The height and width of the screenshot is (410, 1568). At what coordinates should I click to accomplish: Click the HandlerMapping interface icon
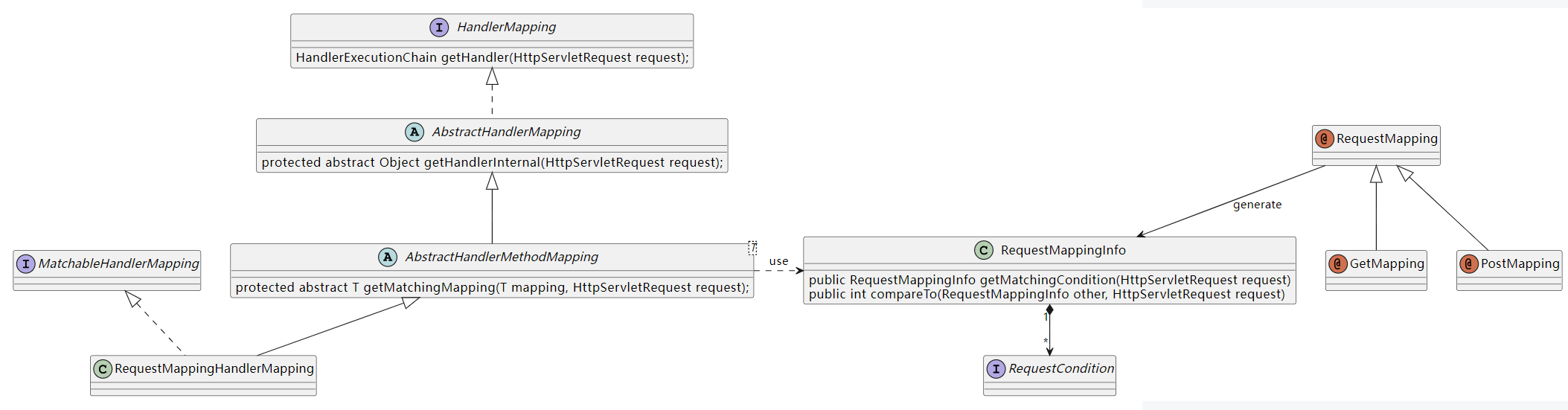439,28
